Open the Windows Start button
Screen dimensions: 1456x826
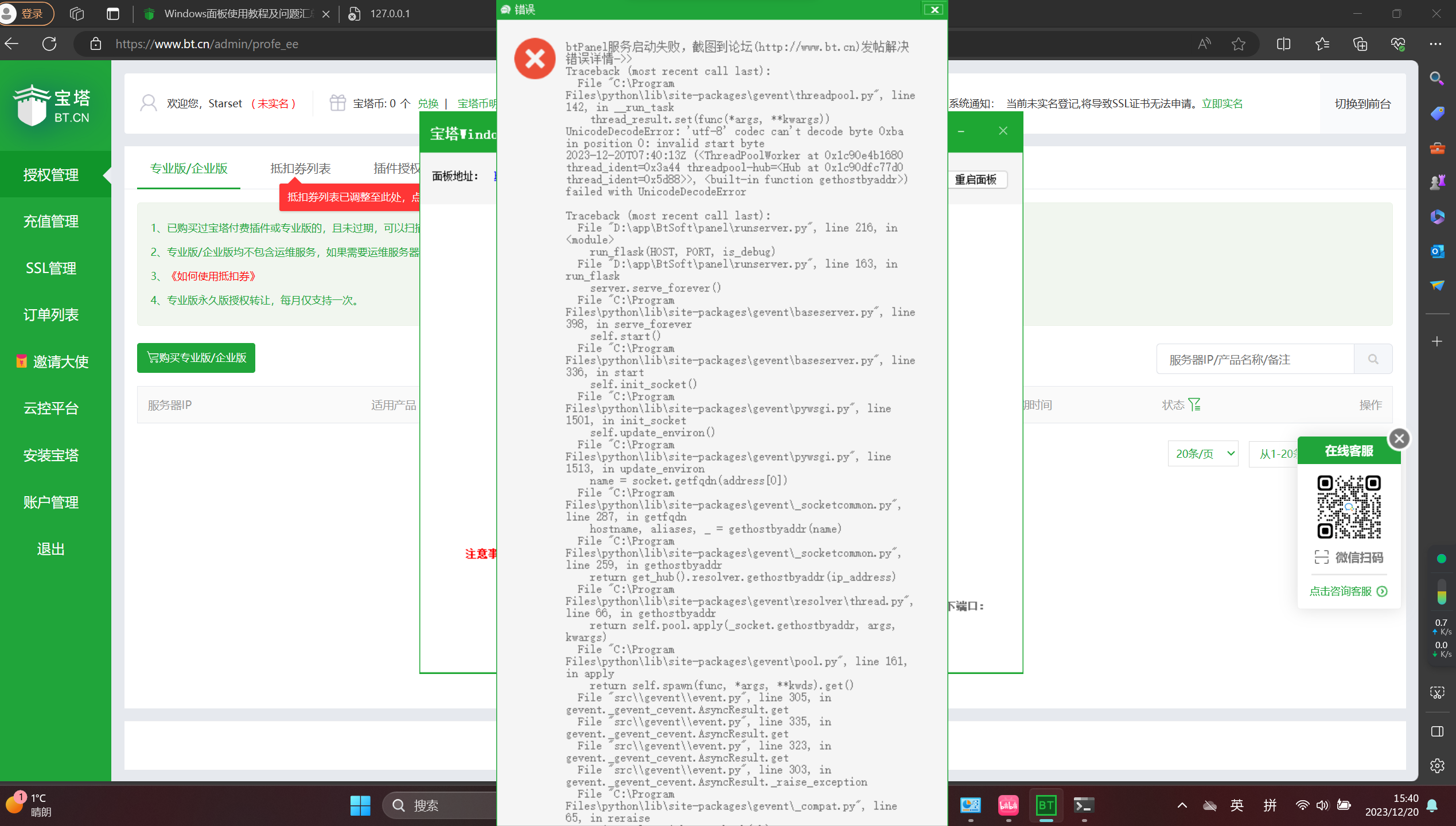tap(360, 805)
